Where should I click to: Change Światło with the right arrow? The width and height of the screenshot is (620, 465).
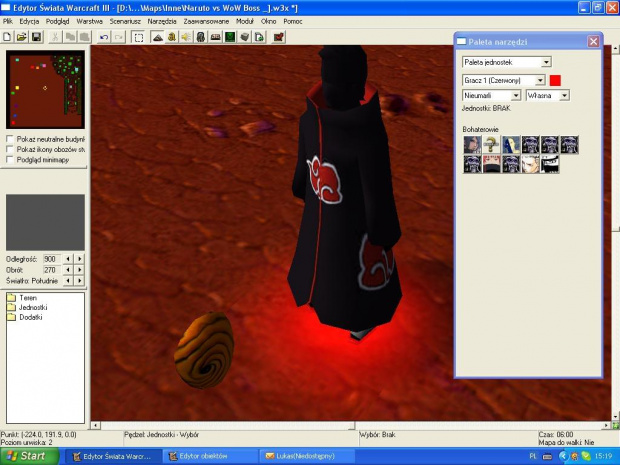[x=79, y=281]
